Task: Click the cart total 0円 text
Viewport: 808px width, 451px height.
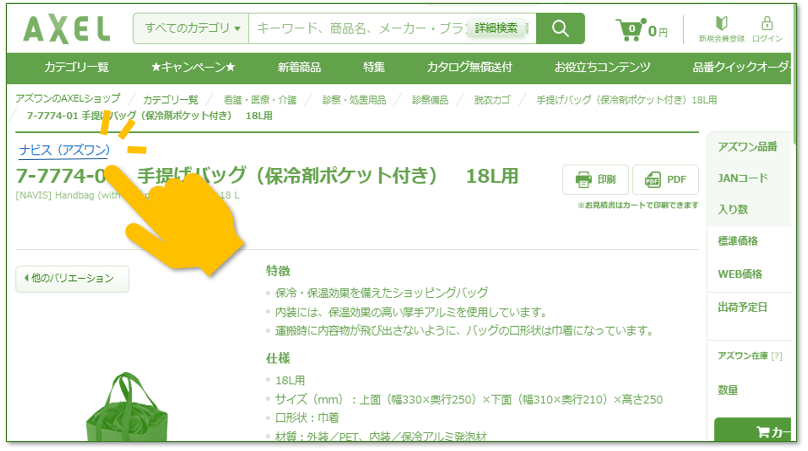Action: pos(658,31)
